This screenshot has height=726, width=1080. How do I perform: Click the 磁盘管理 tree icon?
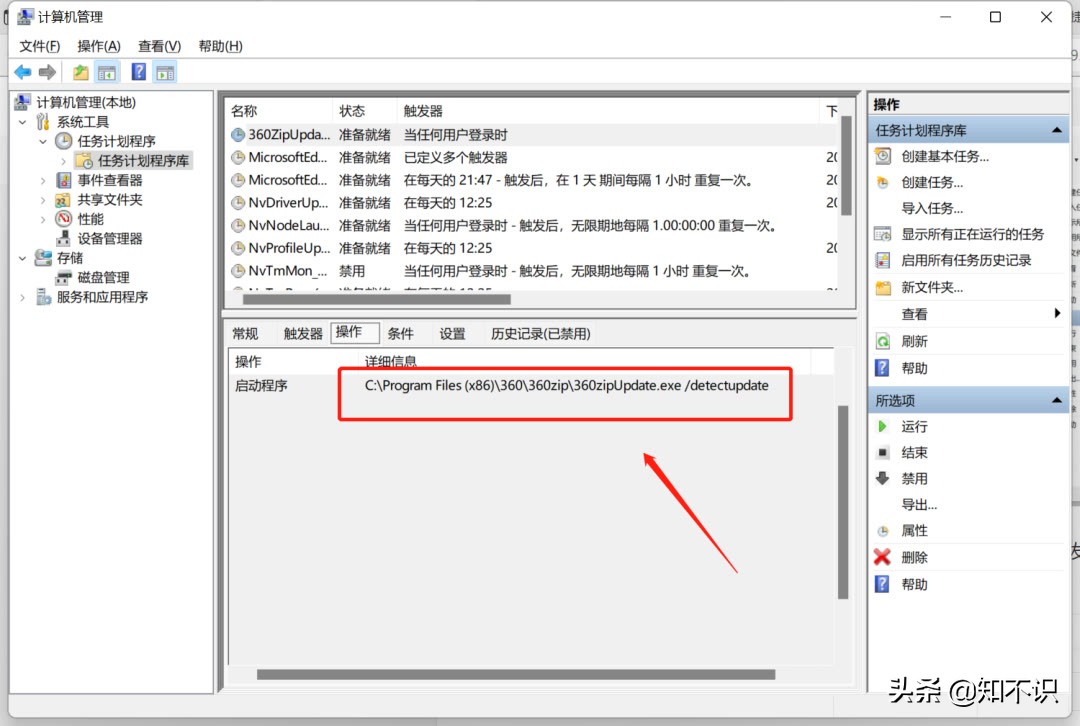[63, 278]
